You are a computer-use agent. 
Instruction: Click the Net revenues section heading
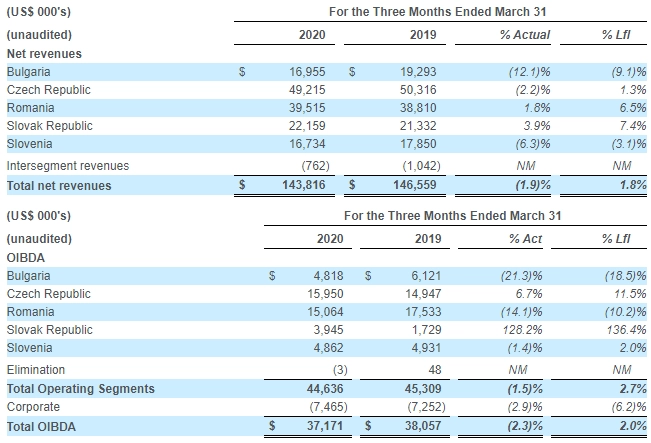click(44, 53)
